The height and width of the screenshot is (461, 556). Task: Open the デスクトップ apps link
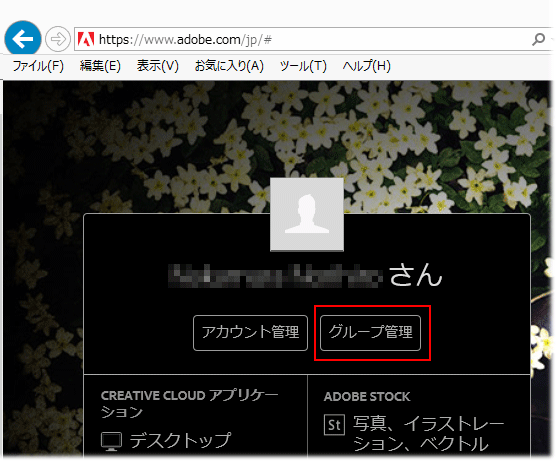point(180,440)
